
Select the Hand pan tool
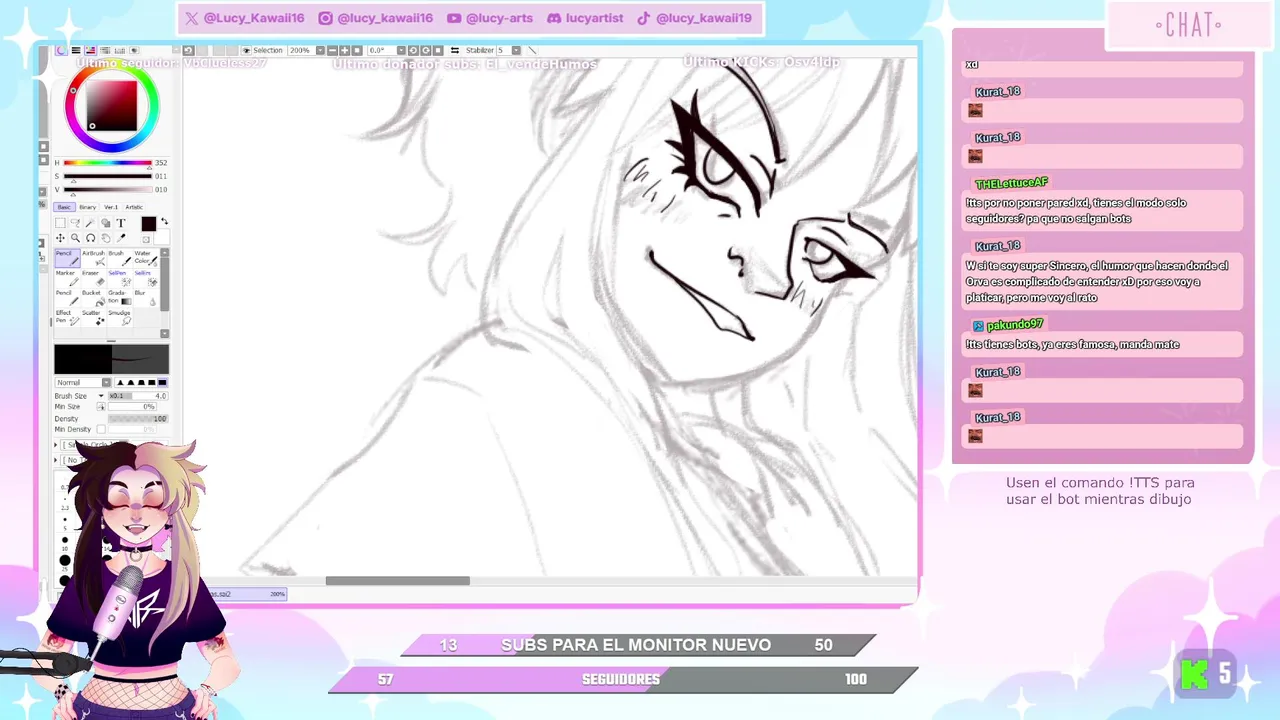tap(106, 238)
